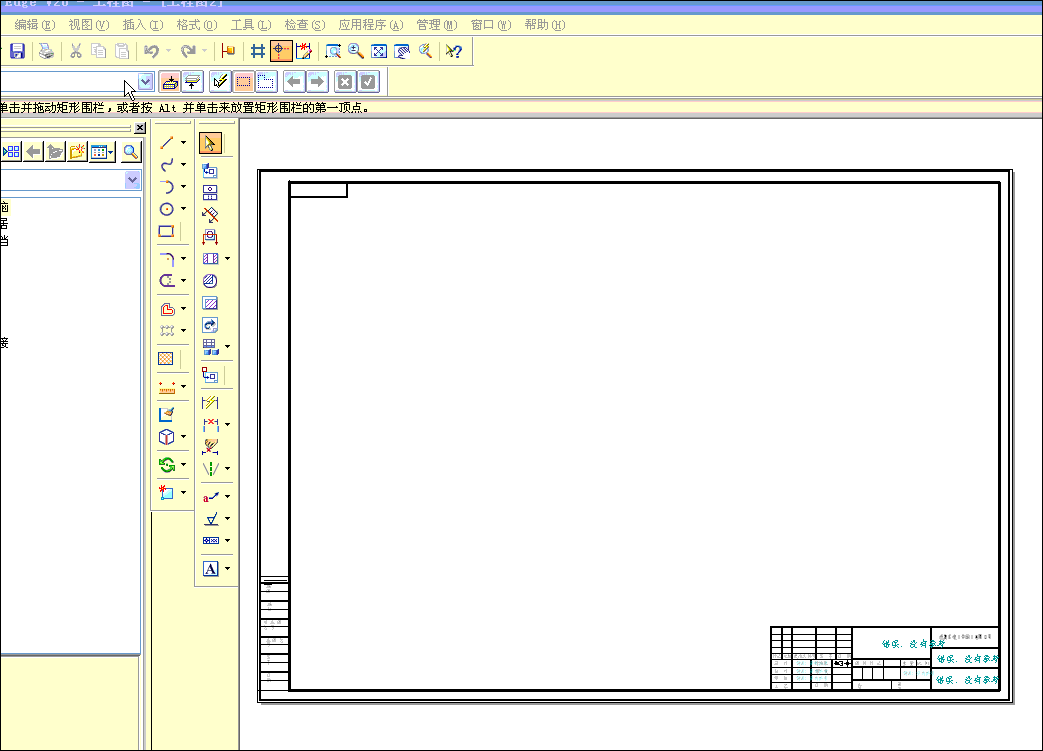1043x751 pixels.
Task: Open the Text tool flyout arrow
Action: [227, 569]
